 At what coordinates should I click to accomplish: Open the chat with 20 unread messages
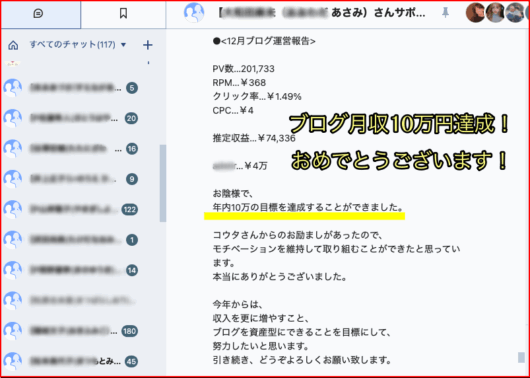click(83, 118)
